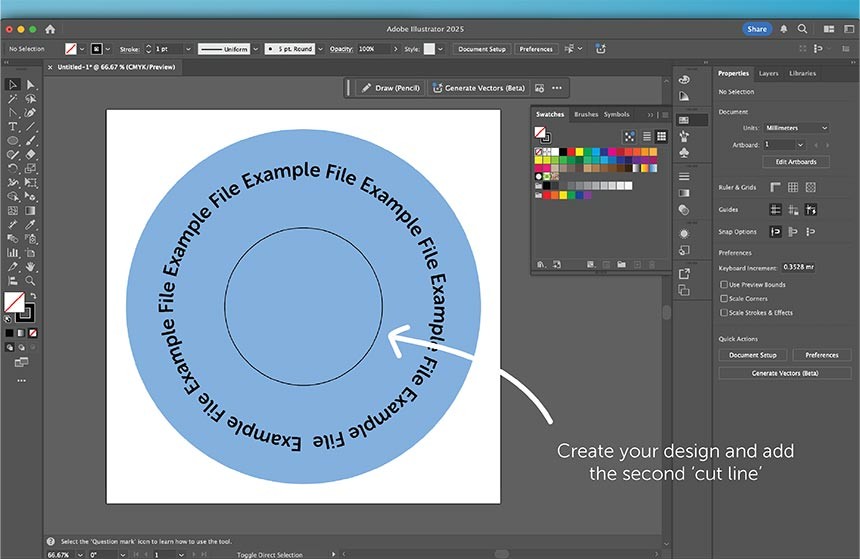The width and height of the screenshot is (860, 559).
Task: Select the Column Graph tool
Action: click(x=13, y=253)
